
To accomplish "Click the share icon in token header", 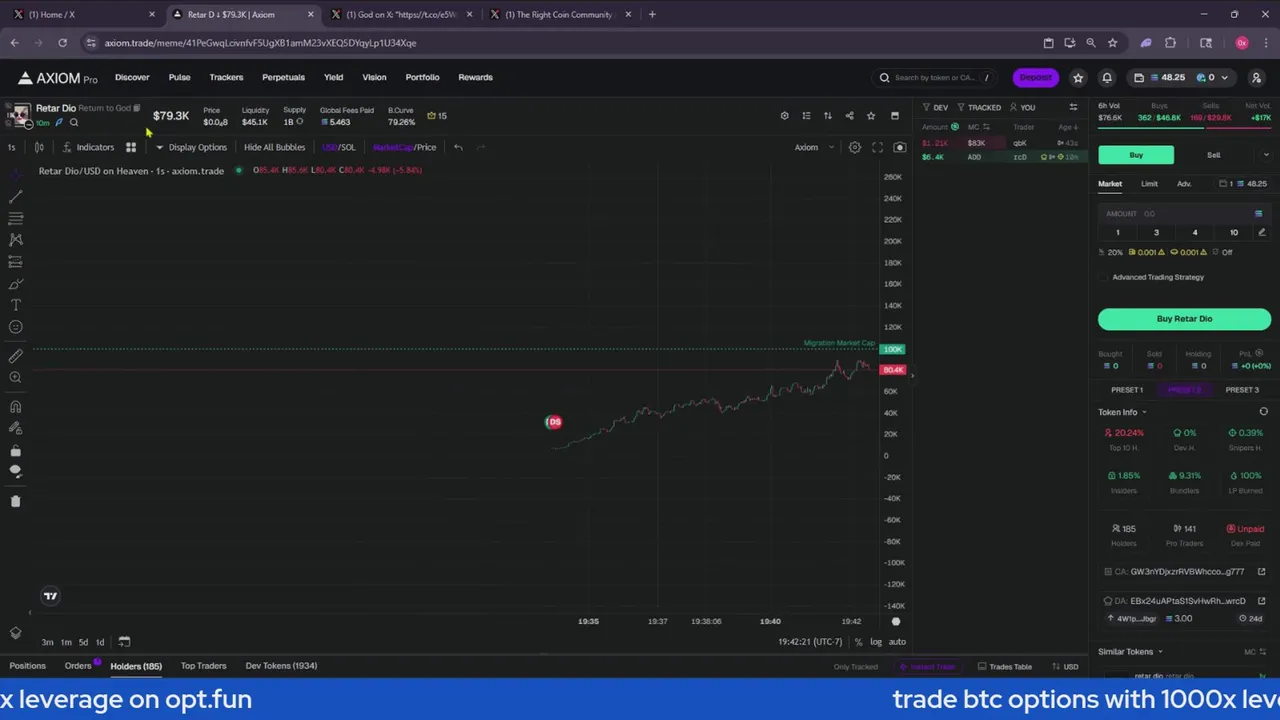I will (x=849, y=116).
